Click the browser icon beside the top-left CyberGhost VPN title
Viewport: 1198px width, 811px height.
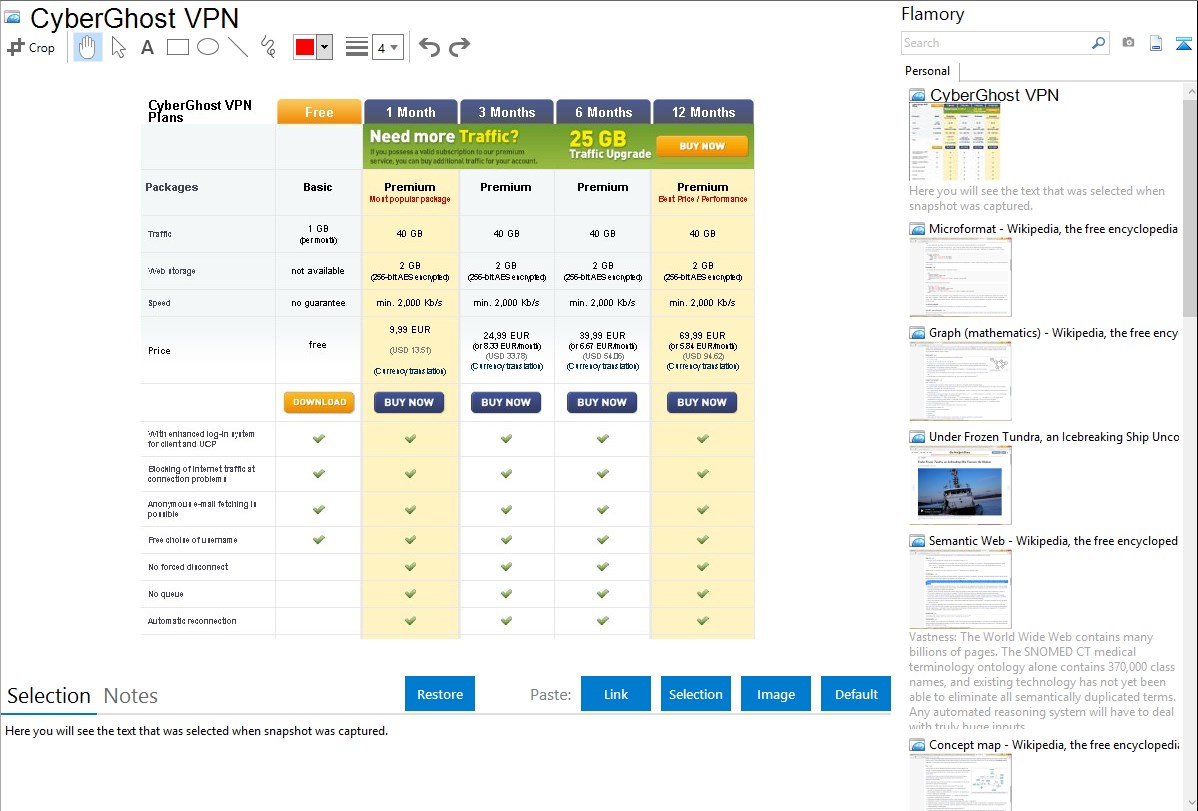[x=12, y=17]
